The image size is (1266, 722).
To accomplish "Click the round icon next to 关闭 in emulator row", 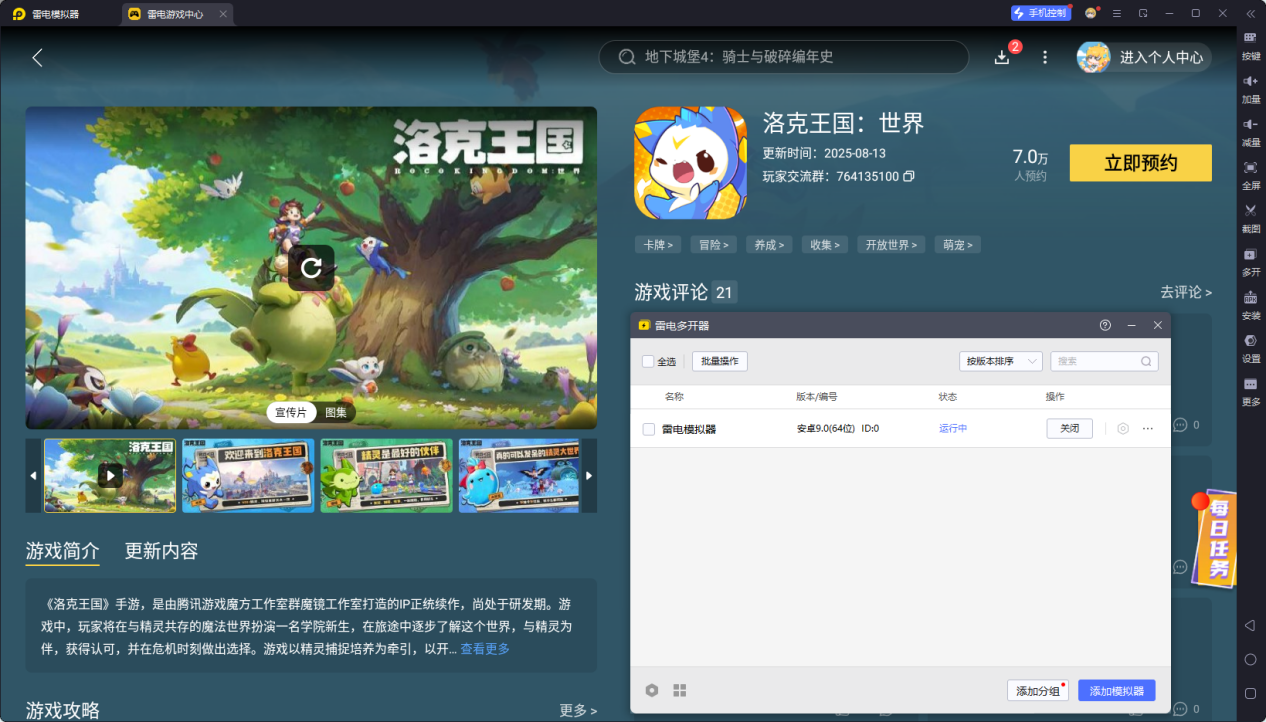I will pyautogui.click(x=1123, y=428).
